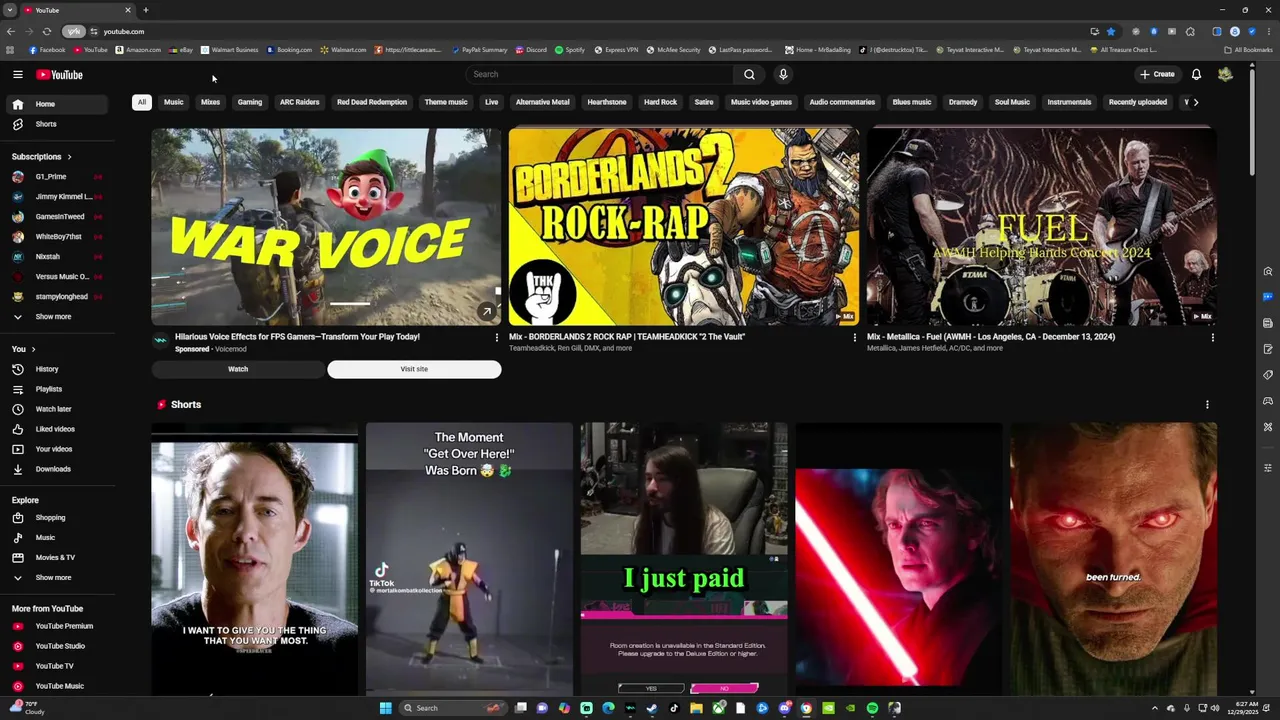Open YouTube Premium link
The height and width of the screenshot is (720, 1280).
(58, 626)
